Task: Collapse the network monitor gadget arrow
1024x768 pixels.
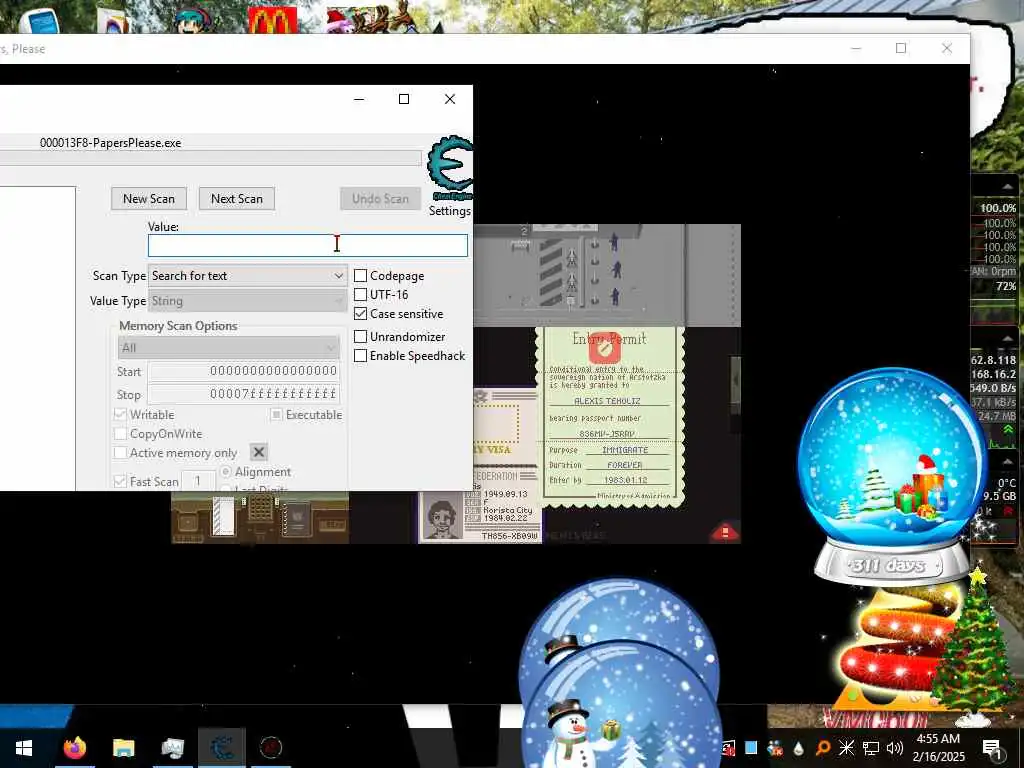Action: pyautogui.click(x=1008, y=338)
